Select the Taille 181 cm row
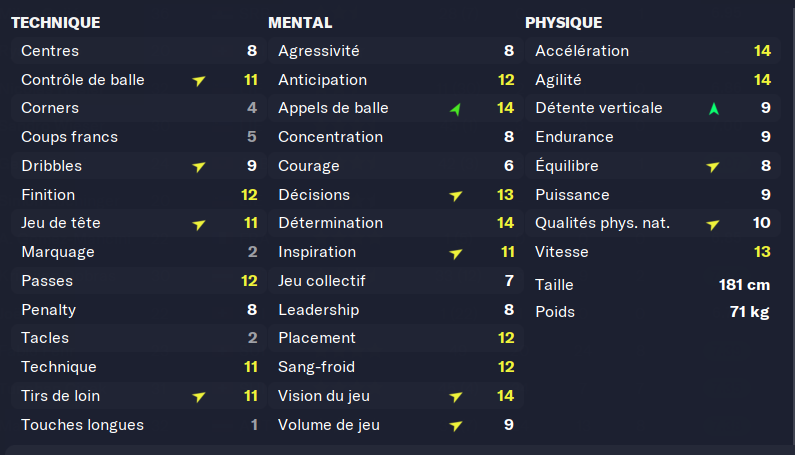 (652, 285)
